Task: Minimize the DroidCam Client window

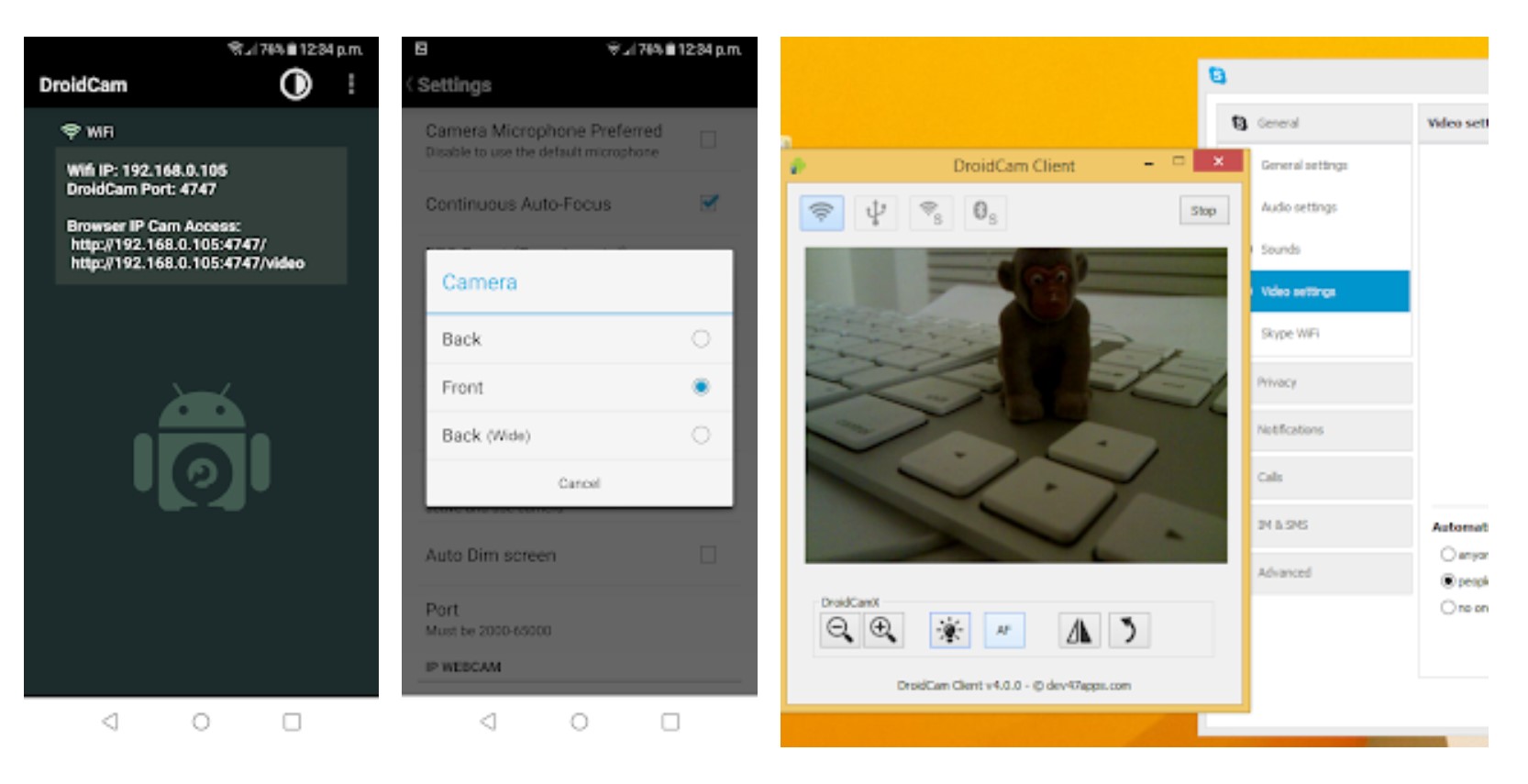Action: [1149, 163]
